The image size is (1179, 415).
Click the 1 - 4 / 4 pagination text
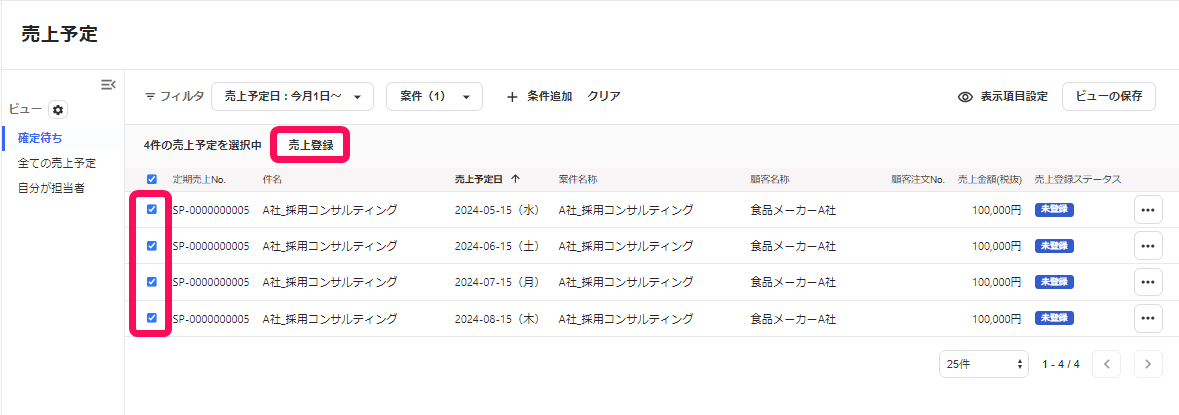pos(1061,365)
